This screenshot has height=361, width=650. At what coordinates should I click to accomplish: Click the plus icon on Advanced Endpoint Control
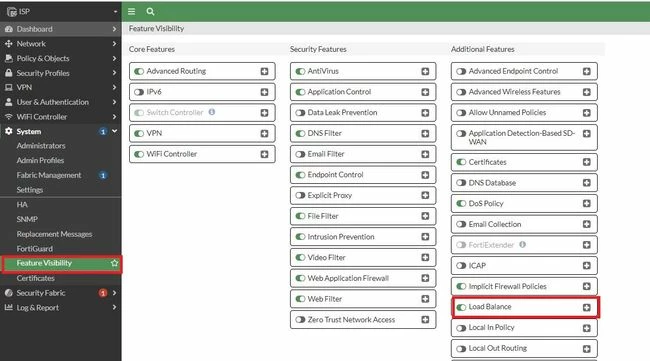click(586, 71)
